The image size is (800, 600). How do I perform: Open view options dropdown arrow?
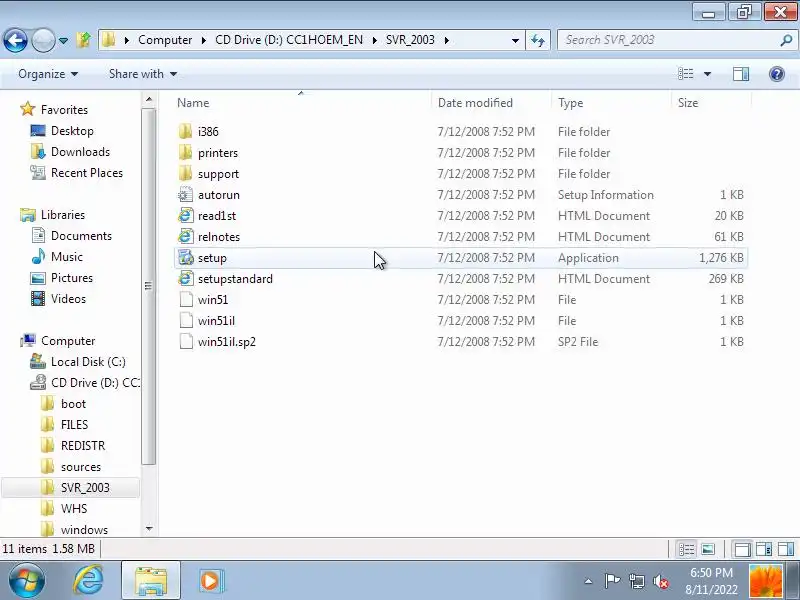point(707,74)
